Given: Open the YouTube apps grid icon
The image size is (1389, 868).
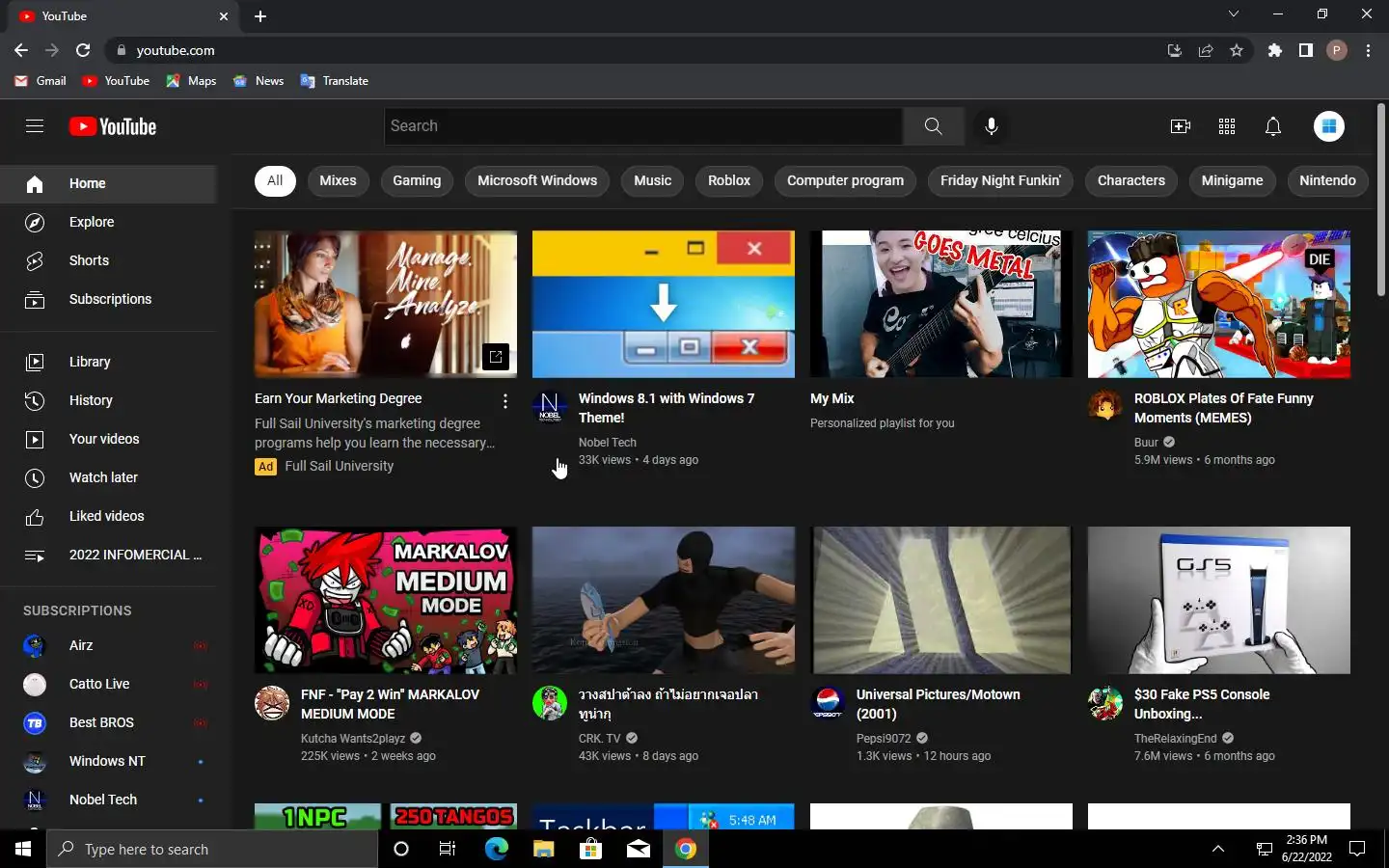Looking at the screenshot, I should [1227, 126].
